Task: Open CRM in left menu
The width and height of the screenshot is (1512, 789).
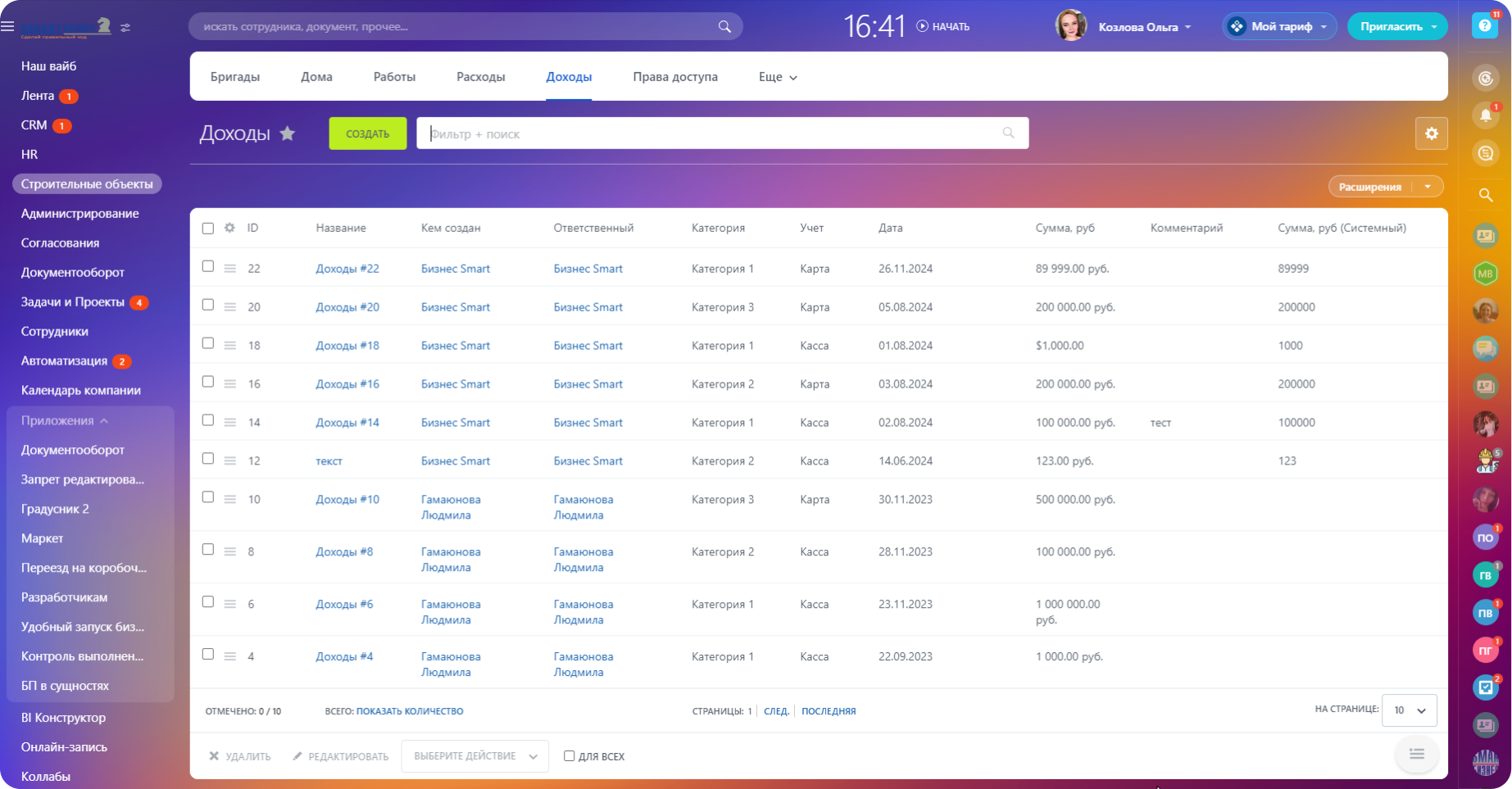Action: coord(34,125)
